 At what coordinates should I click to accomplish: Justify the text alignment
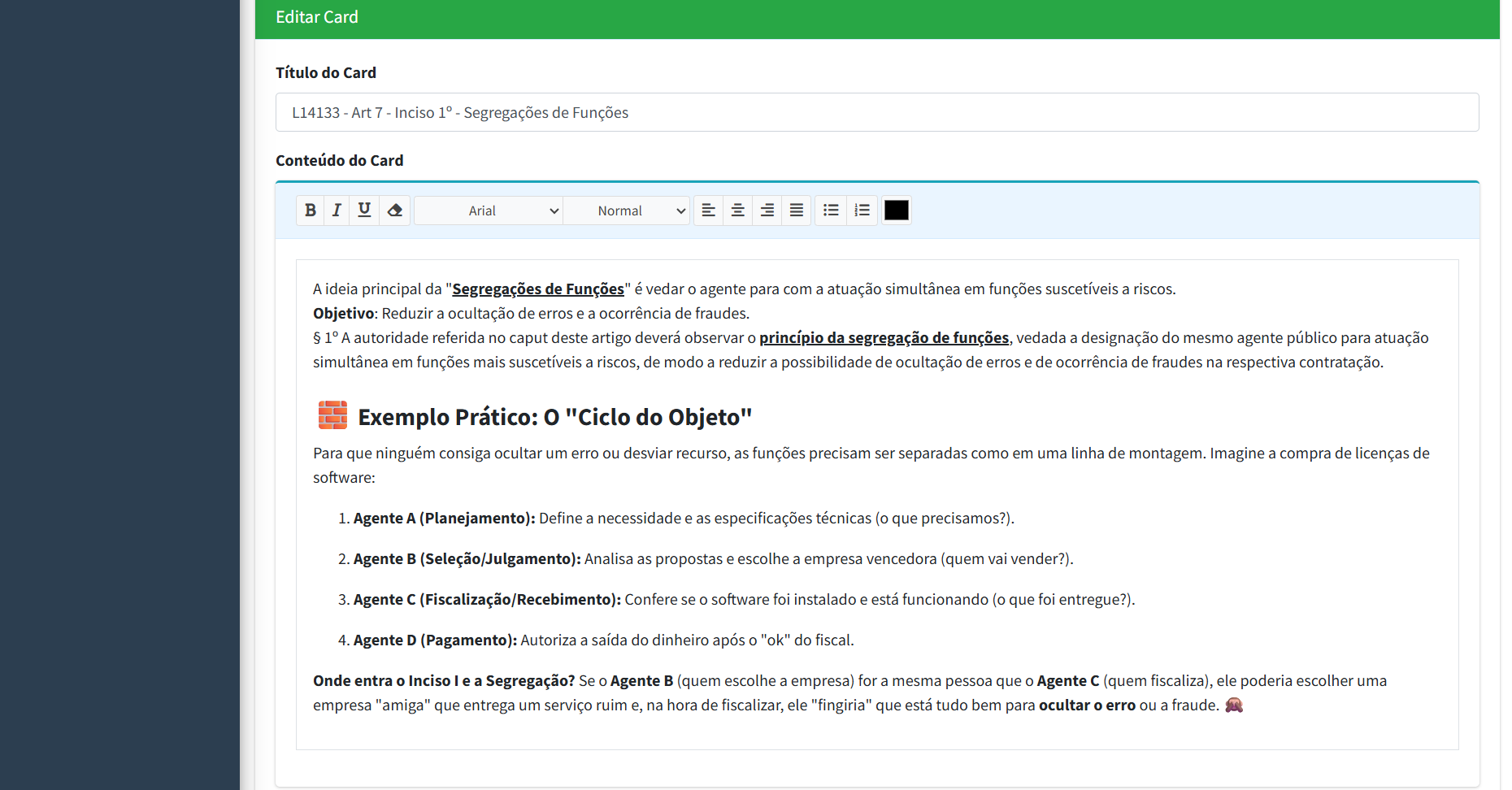pos(796,211)
